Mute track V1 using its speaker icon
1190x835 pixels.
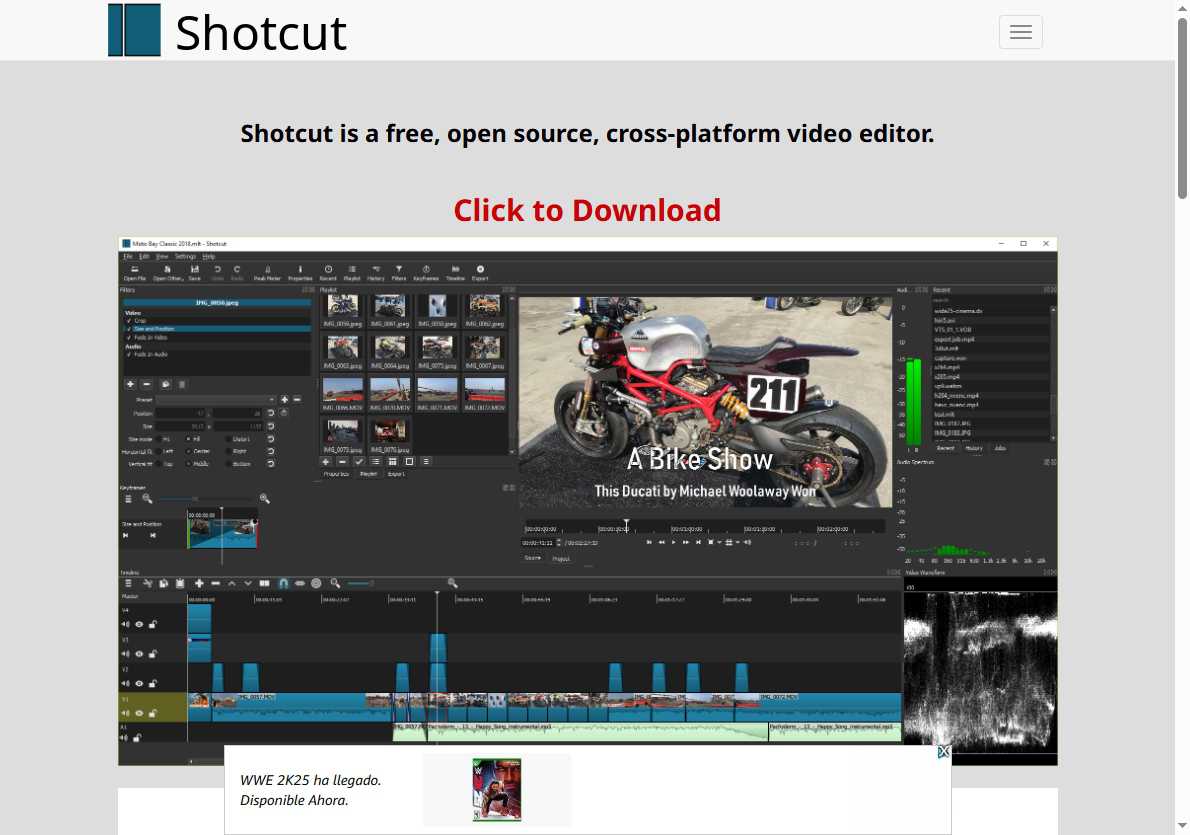[125, 713]
